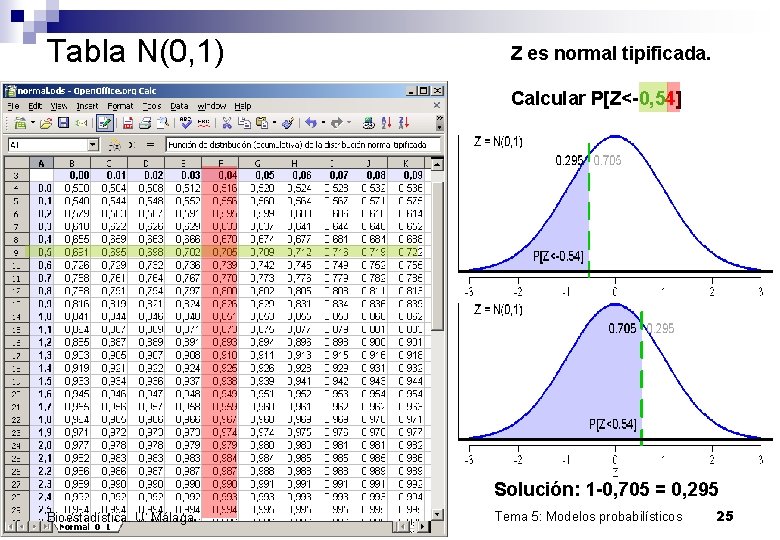The image size is (780, 540).
Task: Open Page Preview from the toolbar
Action: click(163, 123)
